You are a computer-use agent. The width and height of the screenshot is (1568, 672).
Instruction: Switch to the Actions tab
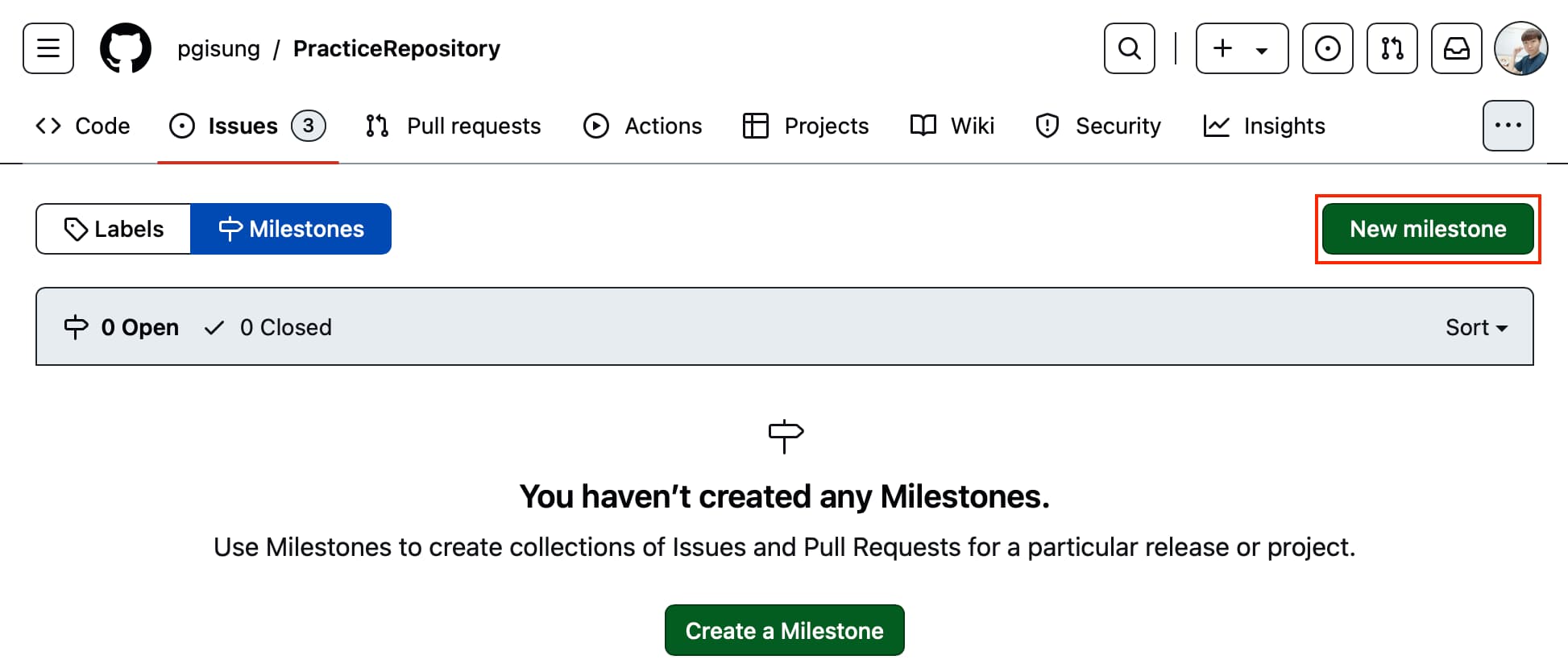(643, 127)
